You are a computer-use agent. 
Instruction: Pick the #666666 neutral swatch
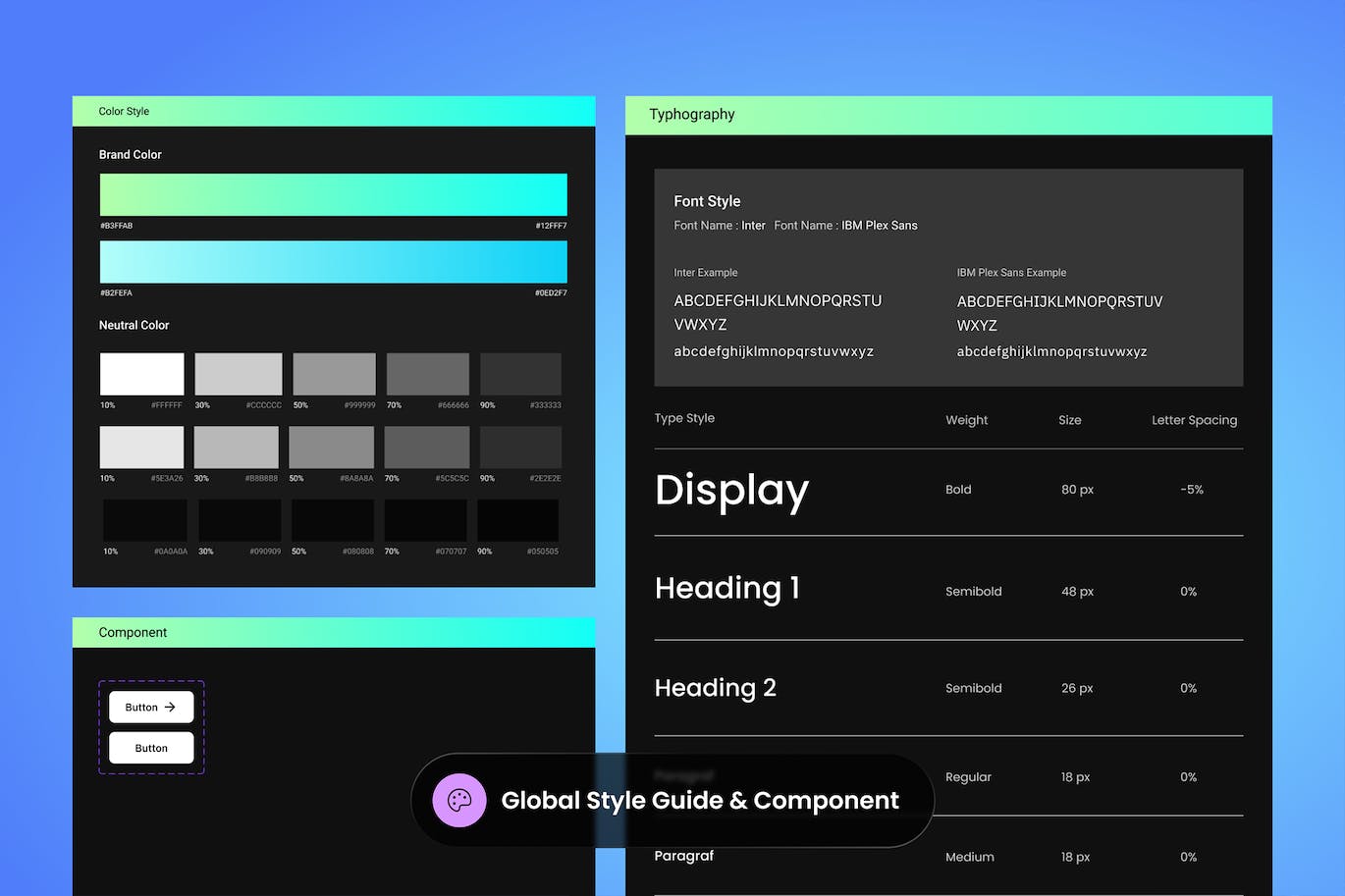click(428, 374)
